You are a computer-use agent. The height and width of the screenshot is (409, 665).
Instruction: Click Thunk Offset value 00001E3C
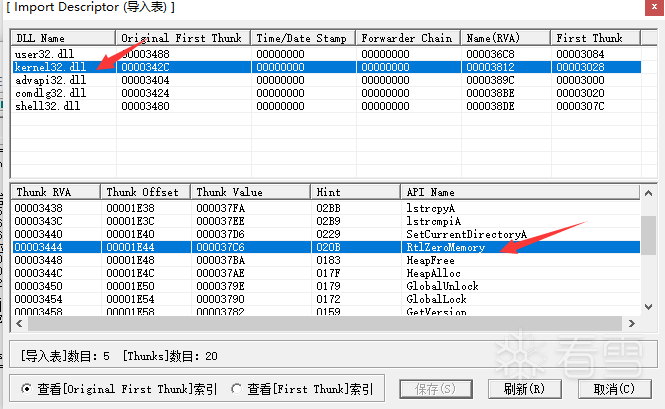coord(131,221)
